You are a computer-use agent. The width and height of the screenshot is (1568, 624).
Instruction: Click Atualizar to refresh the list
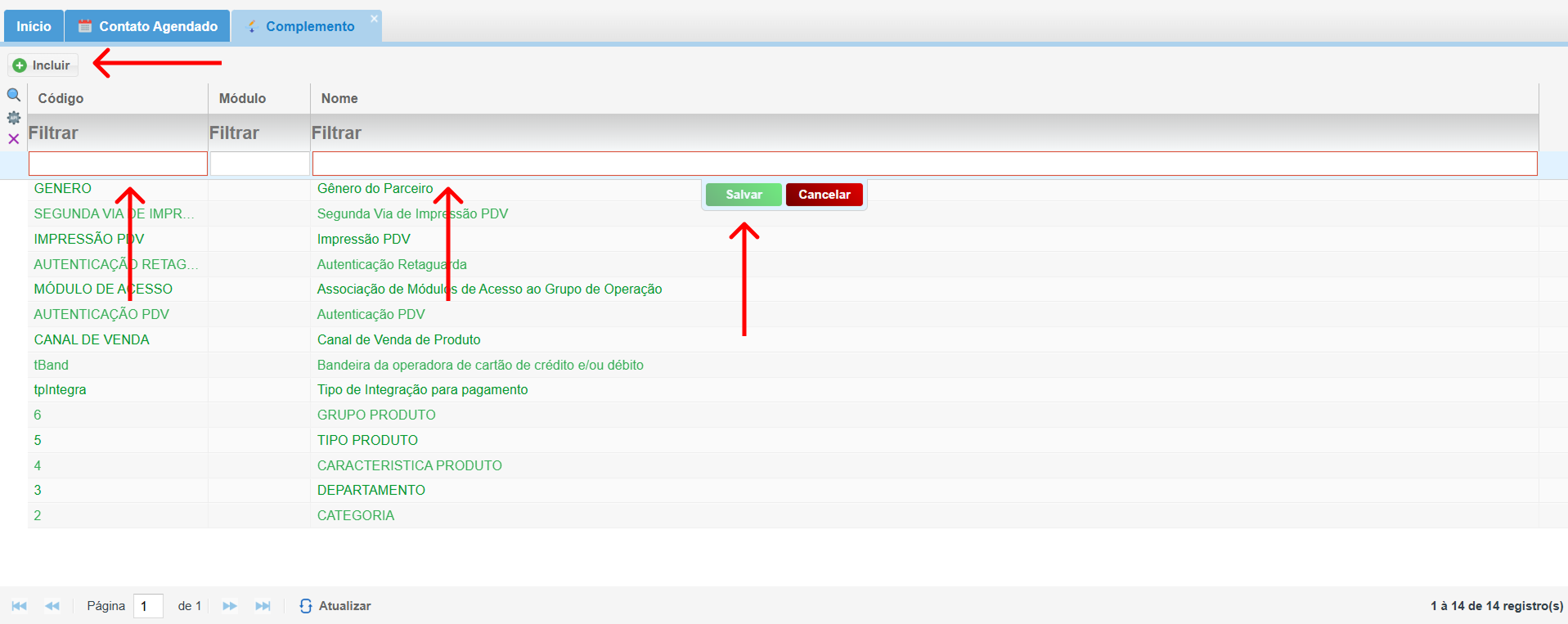click(335, 606)
